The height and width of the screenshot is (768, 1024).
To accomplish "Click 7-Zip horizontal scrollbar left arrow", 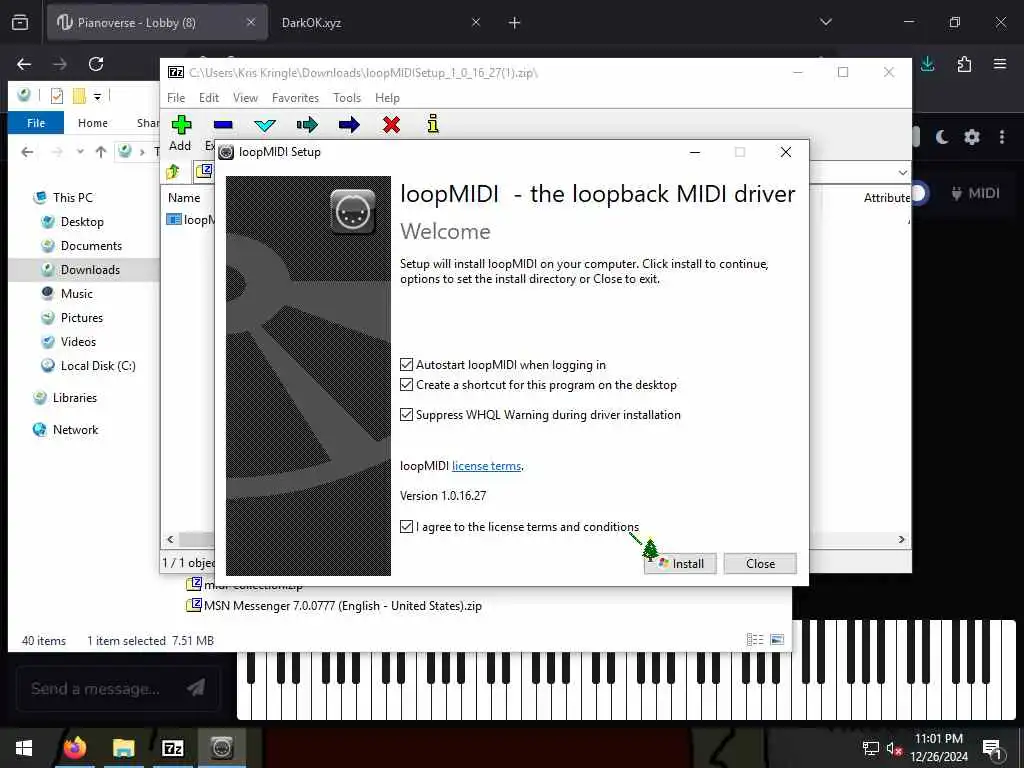I will pos(170,539).
